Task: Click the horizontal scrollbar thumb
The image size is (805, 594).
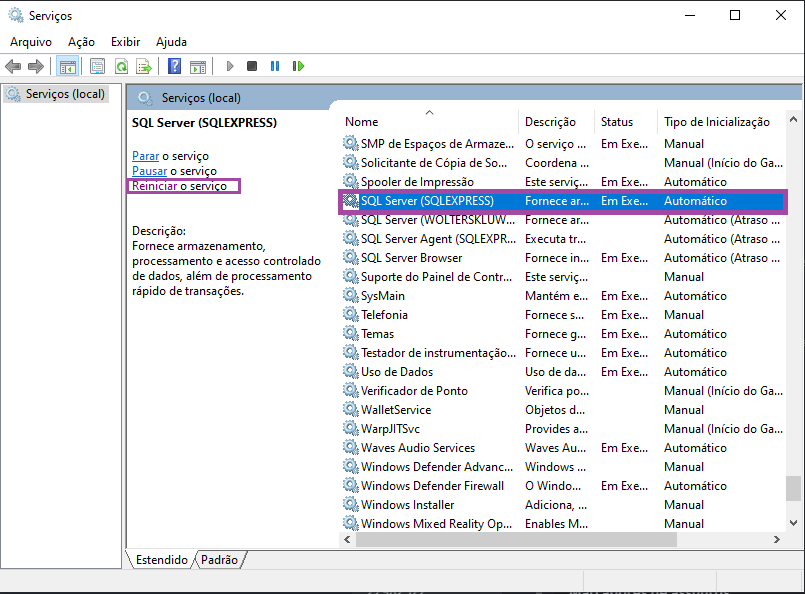Action: [x=516, y=540]
